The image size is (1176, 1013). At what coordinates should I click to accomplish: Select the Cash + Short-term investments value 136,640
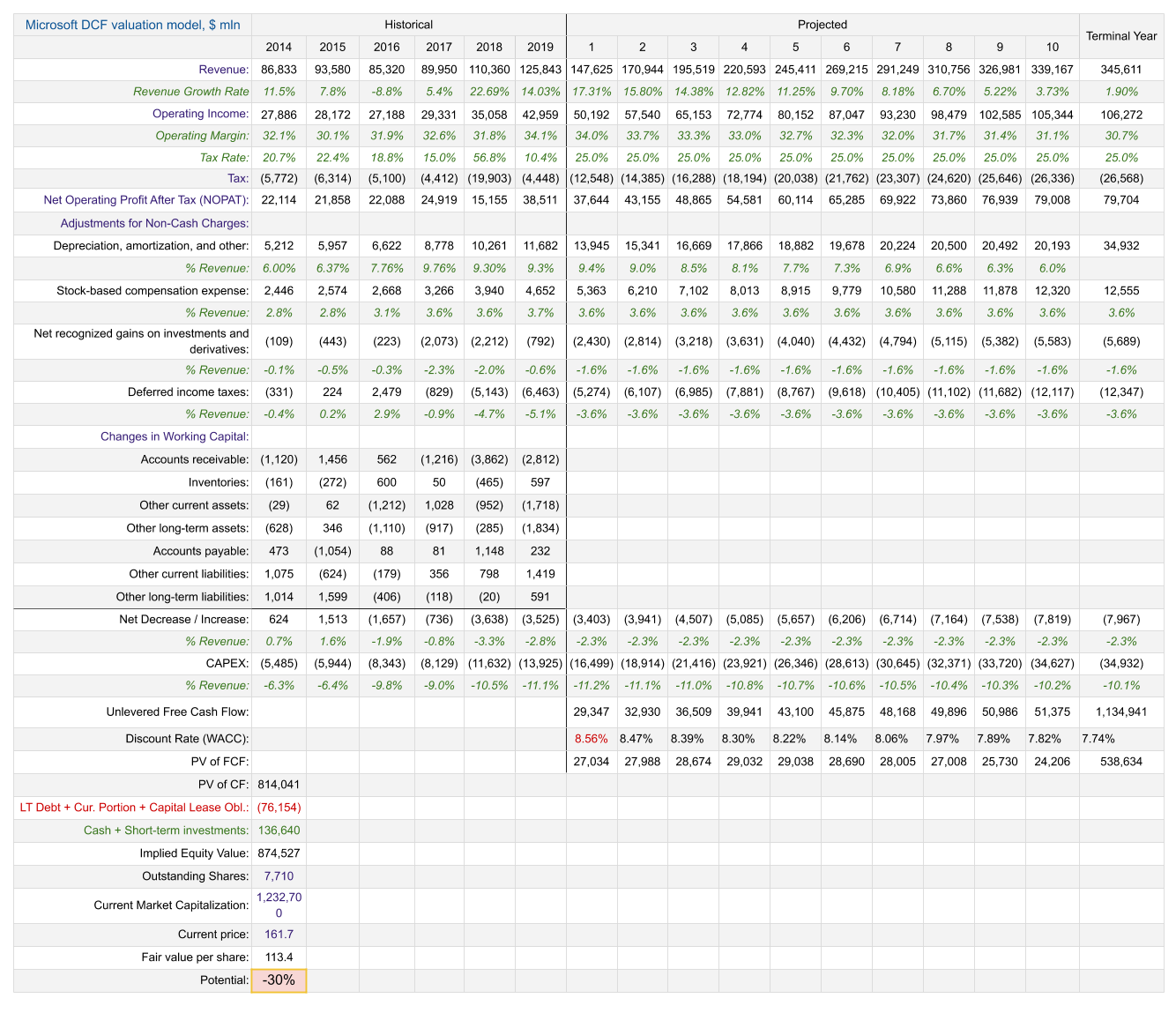click(x=279, y=831)
